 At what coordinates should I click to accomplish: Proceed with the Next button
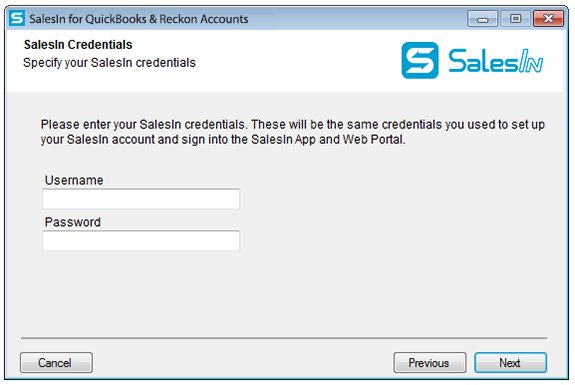(510, 363)
